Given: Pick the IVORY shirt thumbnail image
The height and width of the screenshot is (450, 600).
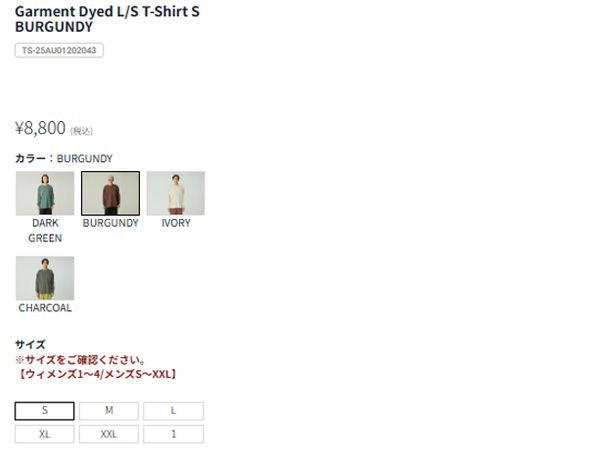Looking at the screenshot, I should [x=176, y=193].
